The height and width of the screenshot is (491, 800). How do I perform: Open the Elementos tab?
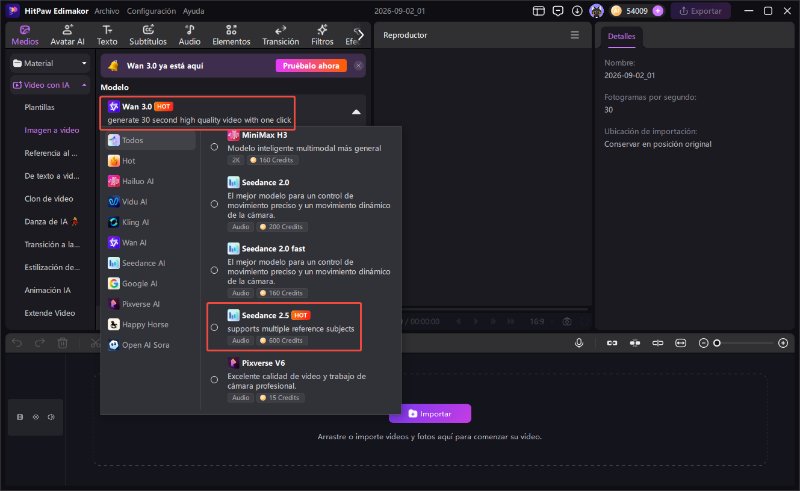(231, 35)
